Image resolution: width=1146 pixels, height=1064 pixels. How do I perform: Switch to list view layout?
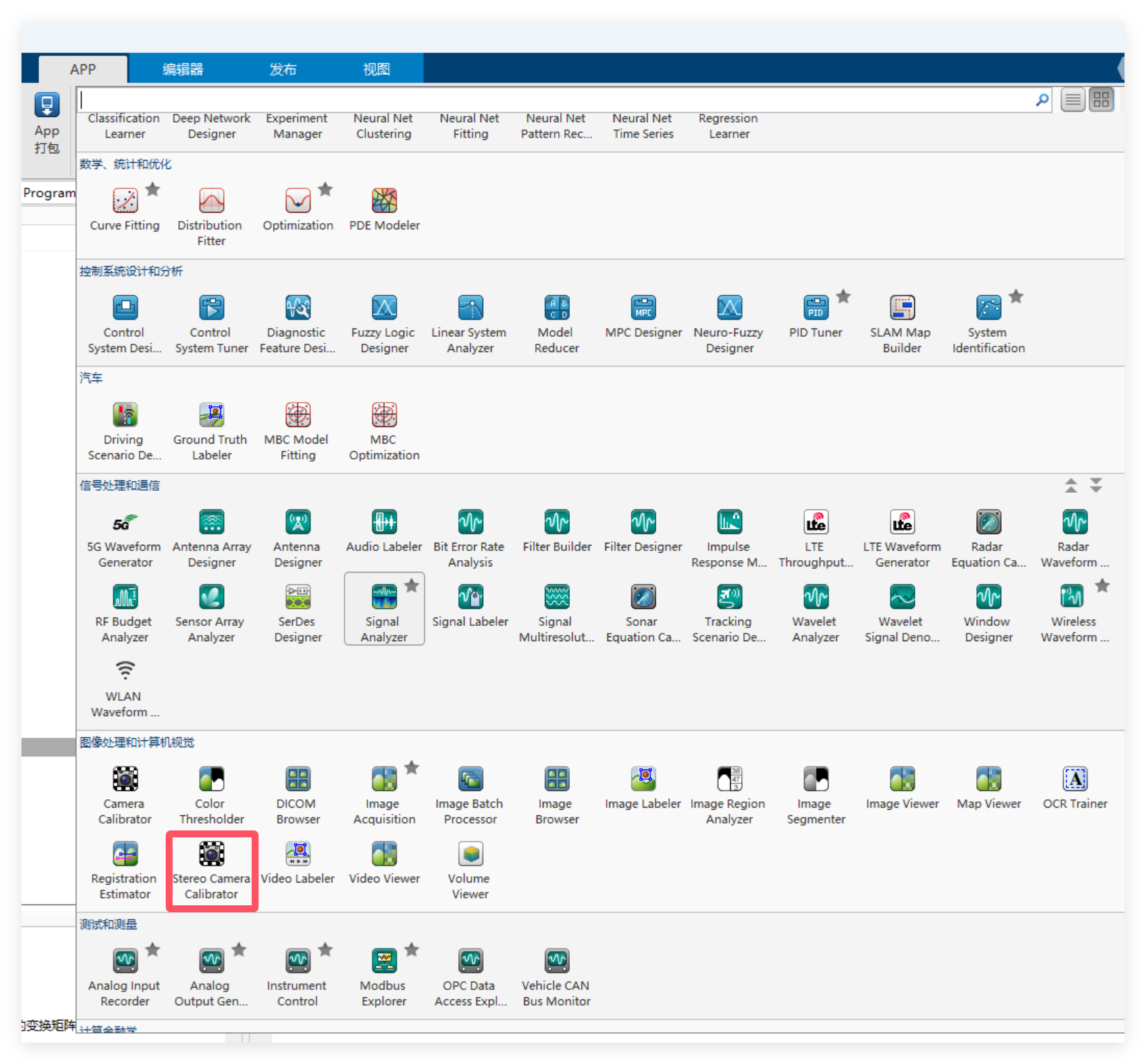pos(1073,101)
